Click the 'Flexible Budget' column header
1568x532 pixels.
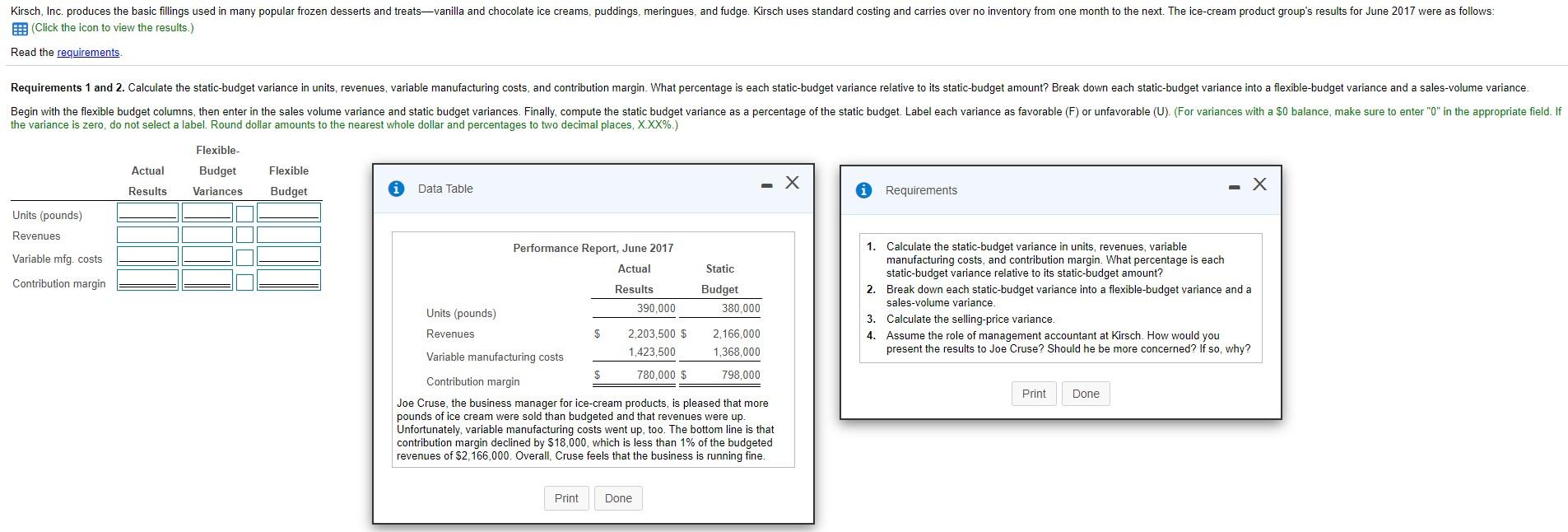tap(289, 181)
